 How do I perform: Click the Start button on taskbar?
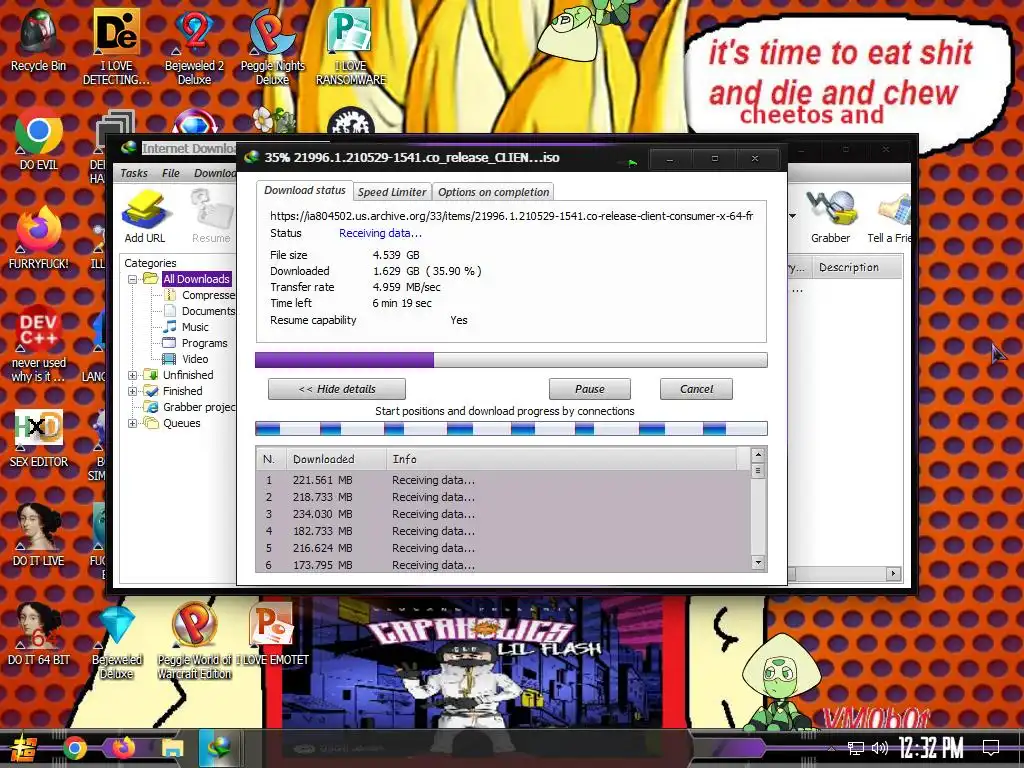tap(22, 748)
